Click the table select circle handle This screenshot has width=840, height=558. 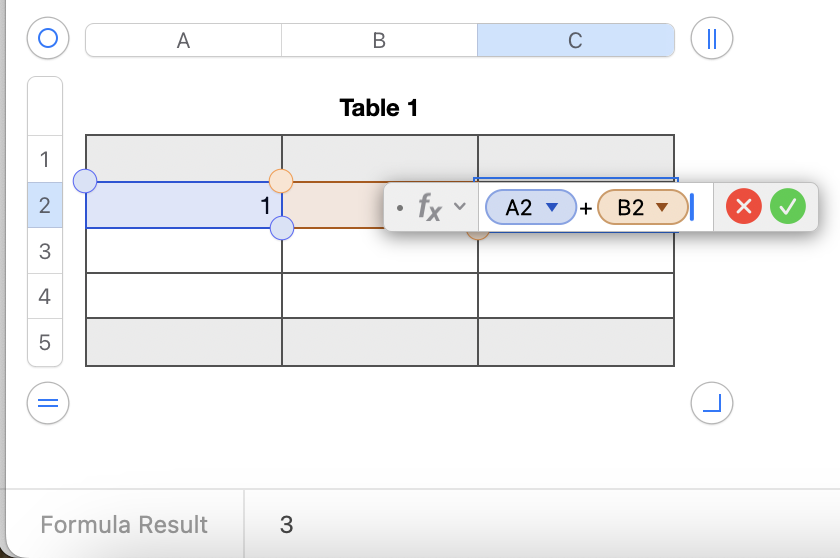[x=48, y=39]
